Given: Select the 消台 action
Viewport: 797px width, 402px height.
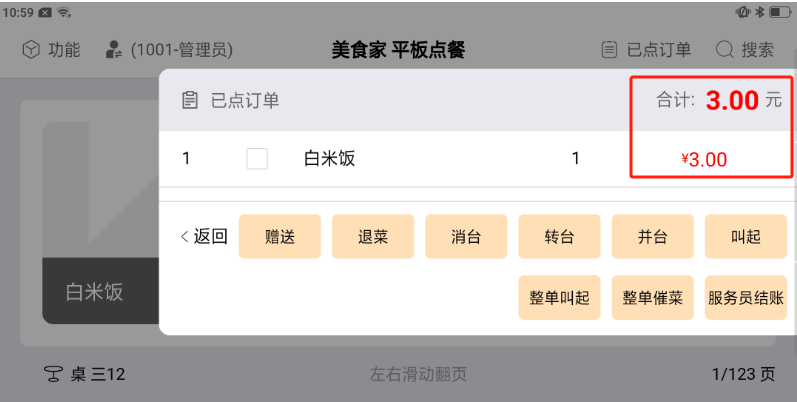Looking at the screenshot, I should [x=466, y=237].
